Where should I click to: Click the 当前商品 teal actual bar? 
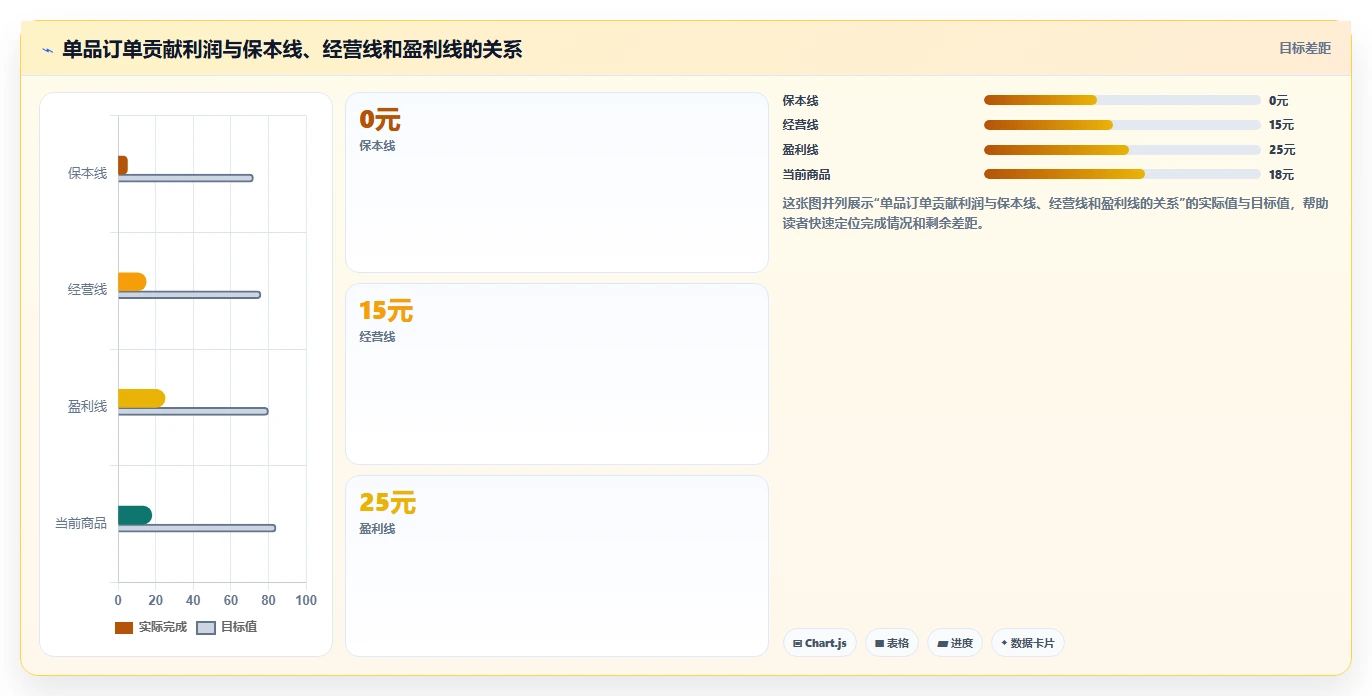click(x=135, y=515)
